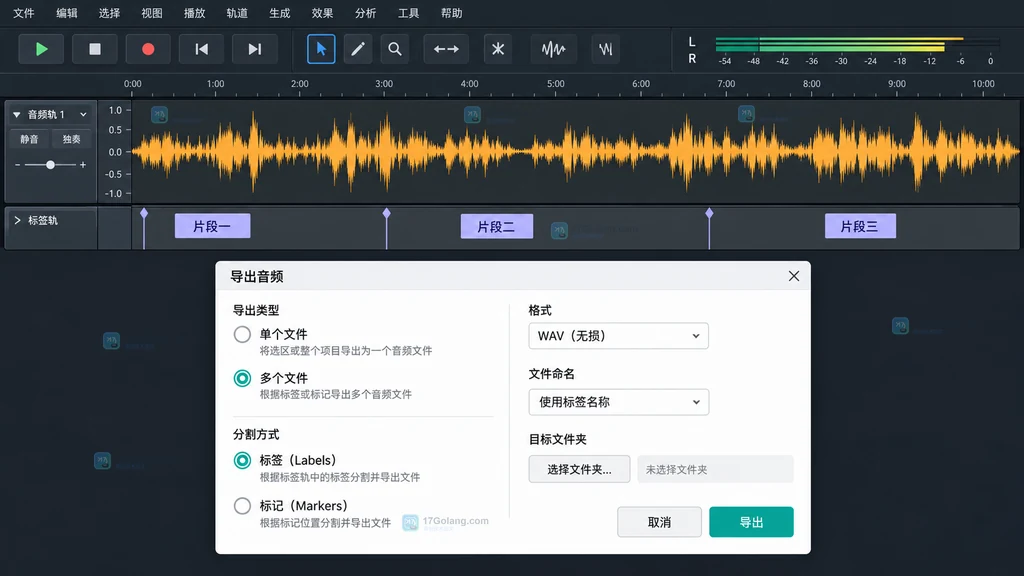Select split by 标记 (Markers)
The height and width of the screenshot is (576, 1024).
(242, 505)
